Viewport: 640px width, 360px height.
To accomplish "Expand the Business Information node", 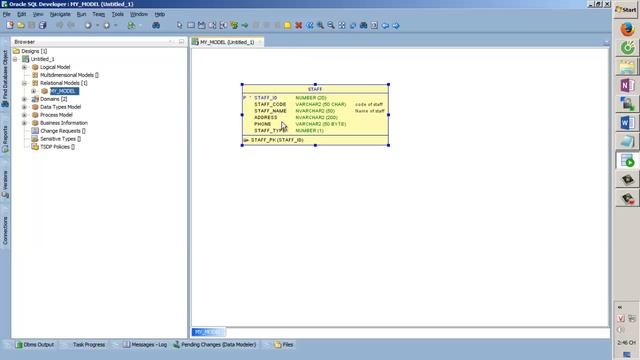I will pyautogui.click(x=24, y=123).
